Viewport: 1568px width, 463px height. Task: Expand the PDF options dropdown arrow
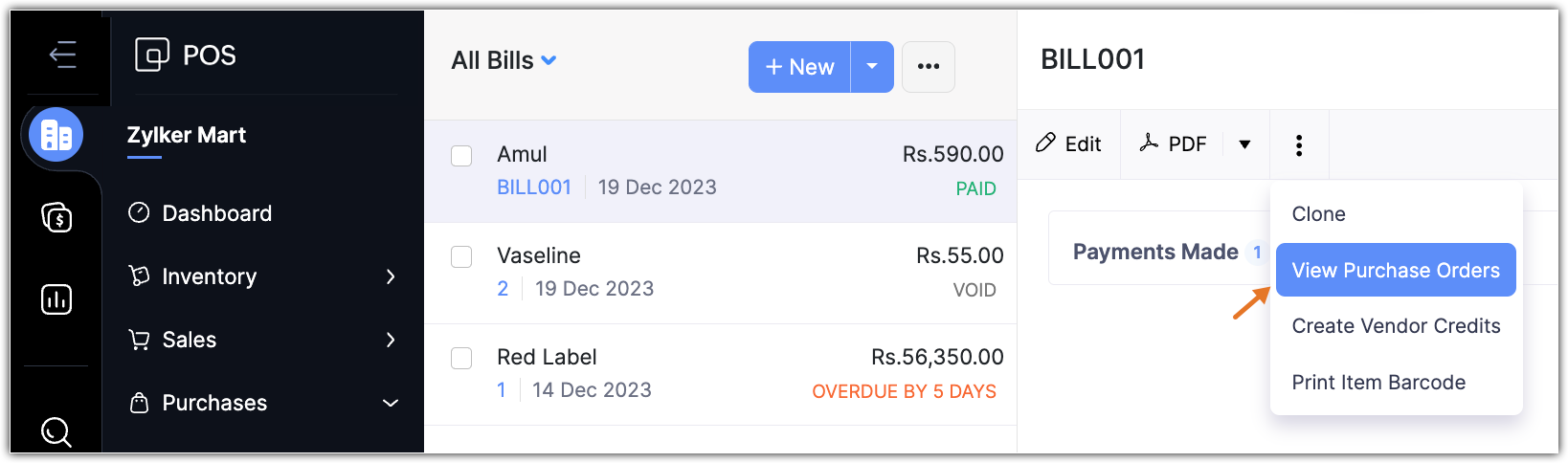(1244, 144)
